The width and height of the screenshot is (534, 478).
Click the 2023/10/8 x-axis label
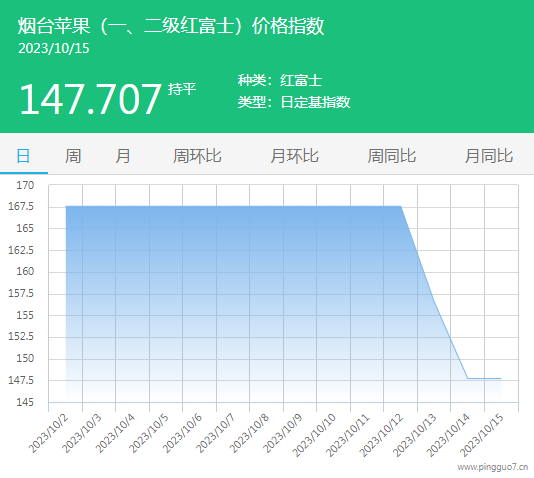pyautogui.click(x=250, y=433)
